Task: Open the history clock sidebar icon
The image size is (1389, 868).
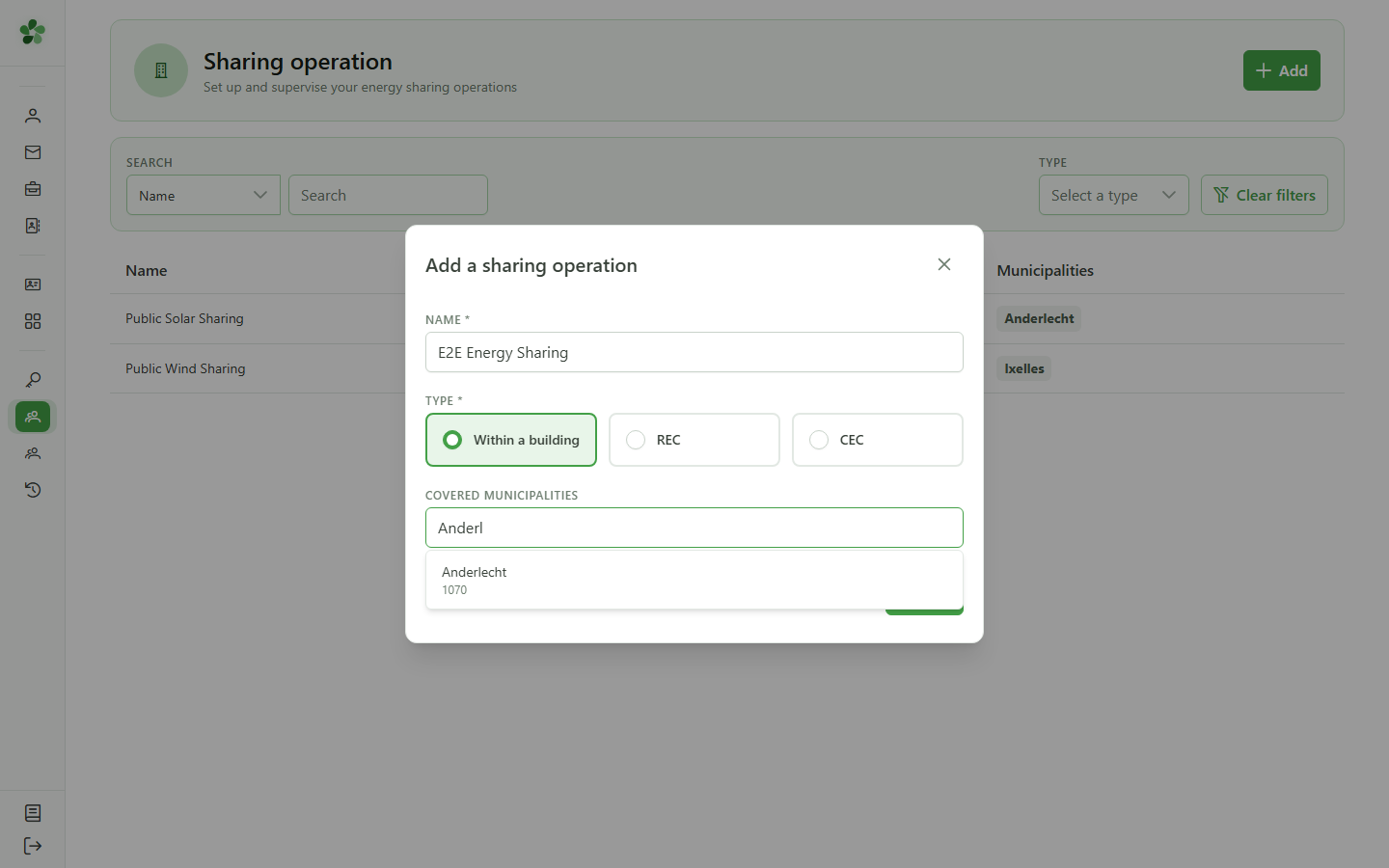Action: click(x=33, y=490)
